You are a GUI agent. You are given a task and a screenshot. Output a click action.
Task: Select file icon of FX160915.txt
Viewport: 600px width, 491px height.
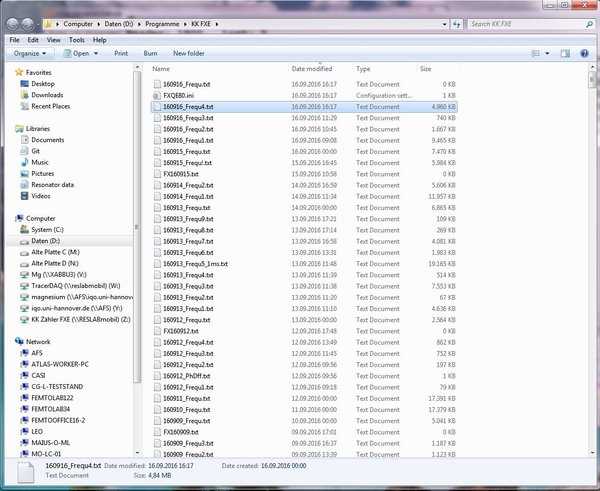click(x=157, y=174)
